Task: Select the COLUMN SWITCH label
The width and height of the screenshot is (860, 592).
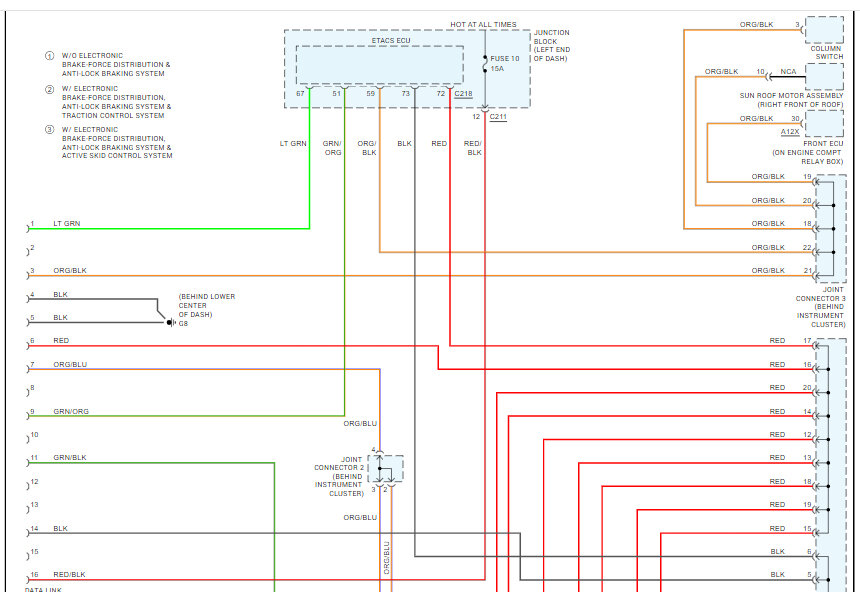Action: 827,53
